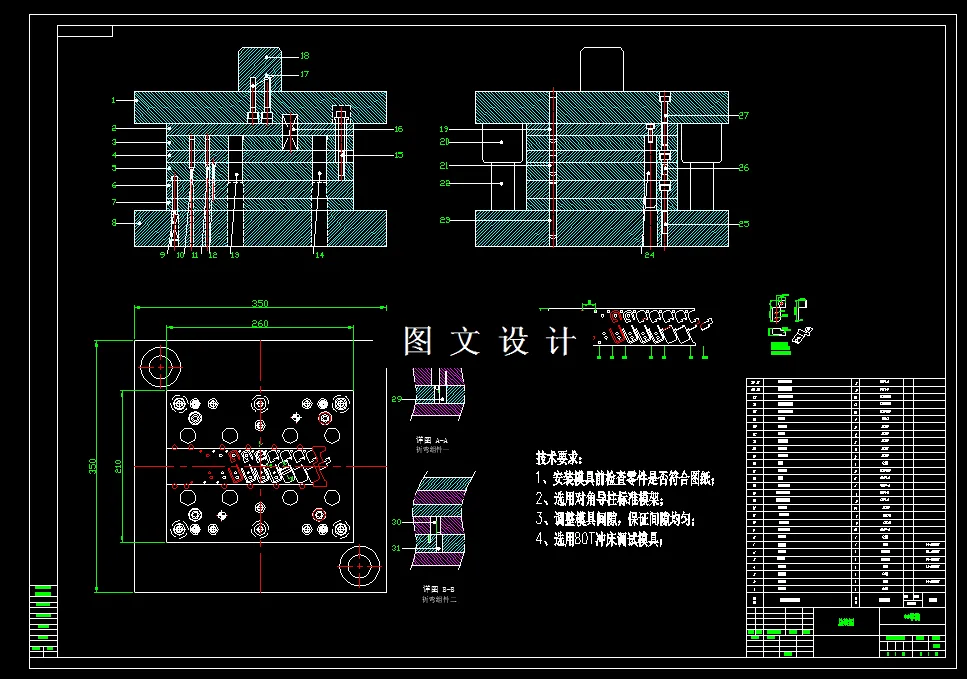Select part callout number 25
The image size is (967, 679).
point(744,224)
